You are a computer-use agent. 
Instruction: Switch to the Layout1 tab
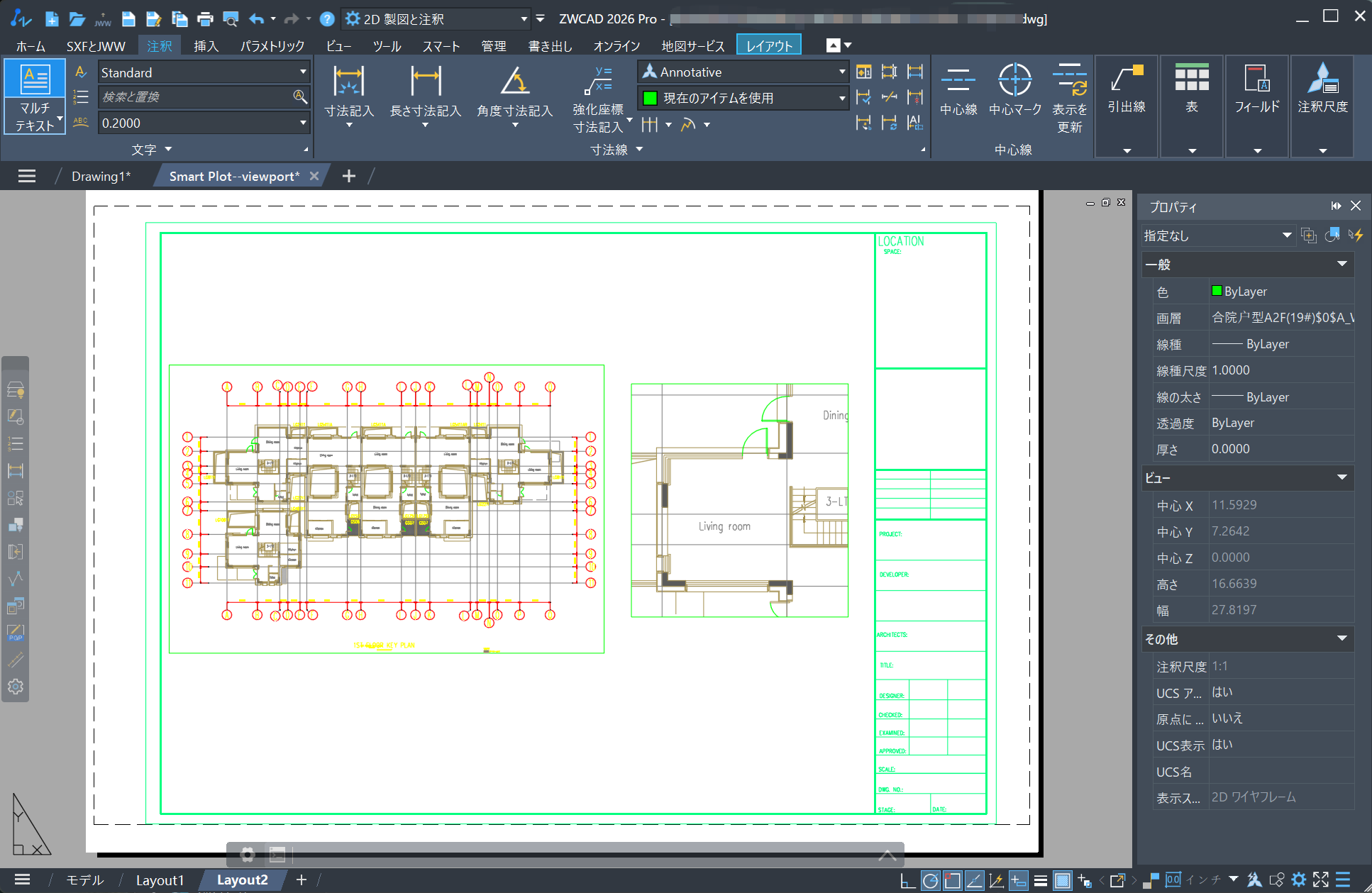coord(160,880)
